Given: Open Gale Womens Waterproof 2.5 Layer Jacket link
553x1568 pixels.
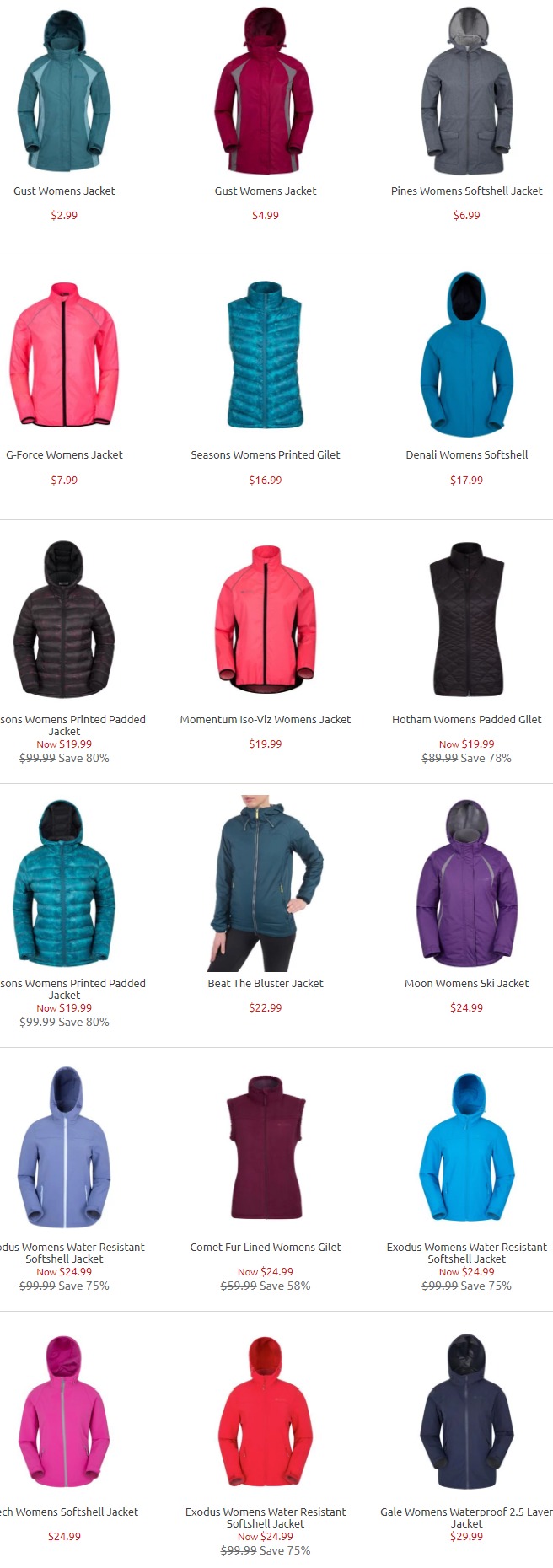Looking at the screenshot, I should (x=466, y=1518).
